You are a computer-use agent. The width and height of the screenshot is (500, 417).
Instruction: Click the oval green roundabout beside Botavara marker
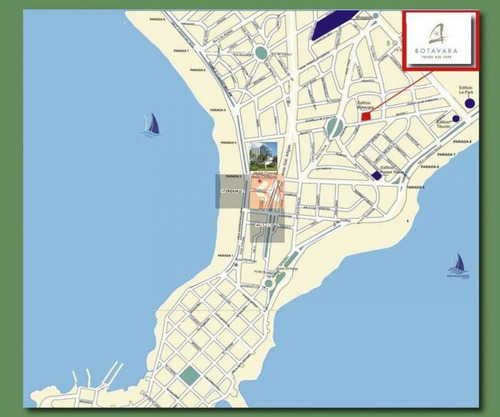(334, 127)
